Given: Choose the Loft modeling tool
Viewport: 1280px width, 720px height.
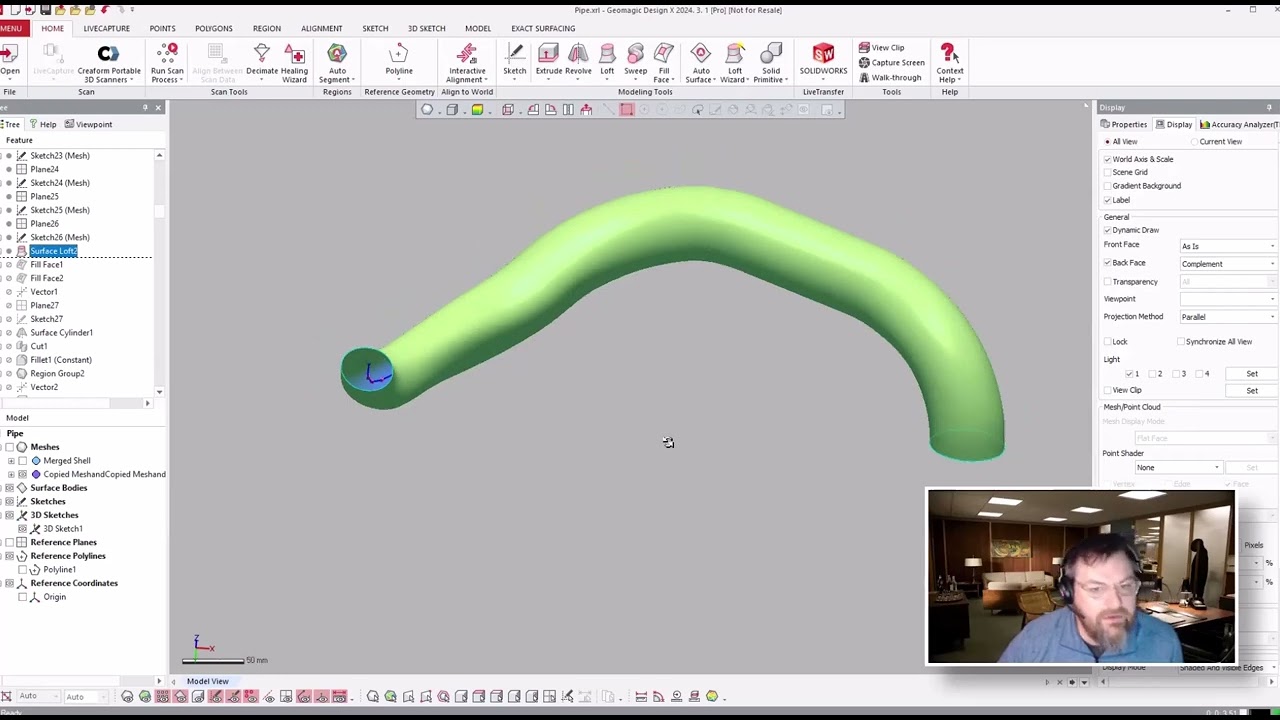Looking at the screenshot, I should pos(607,61).
